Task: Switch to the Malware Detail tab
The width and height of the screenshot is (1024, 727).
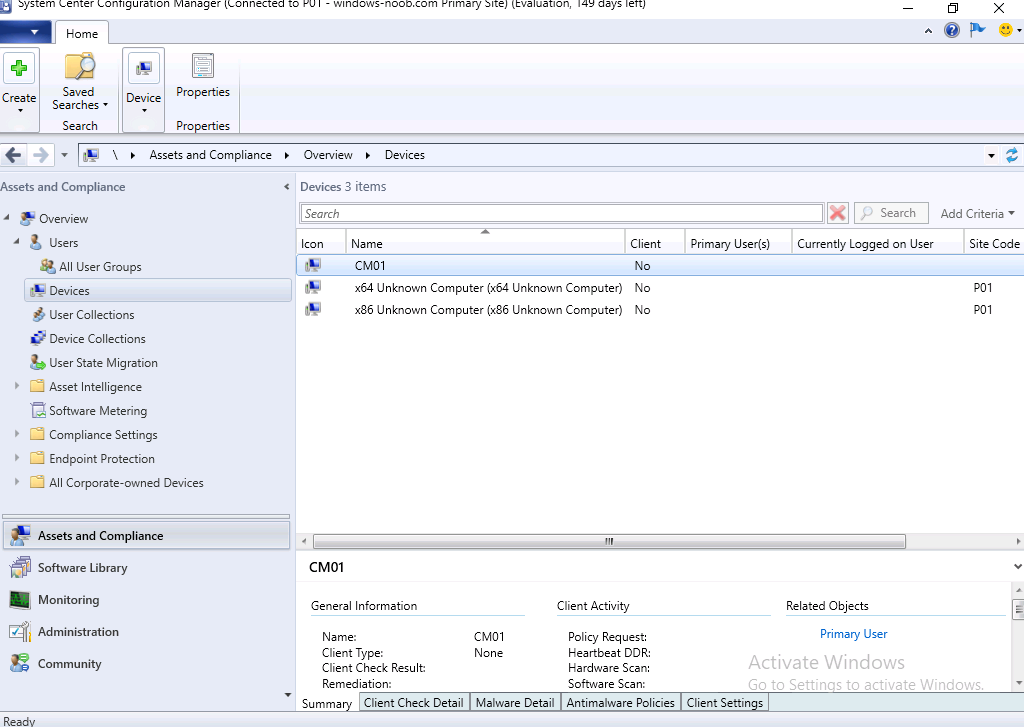Action: point(515,703)
